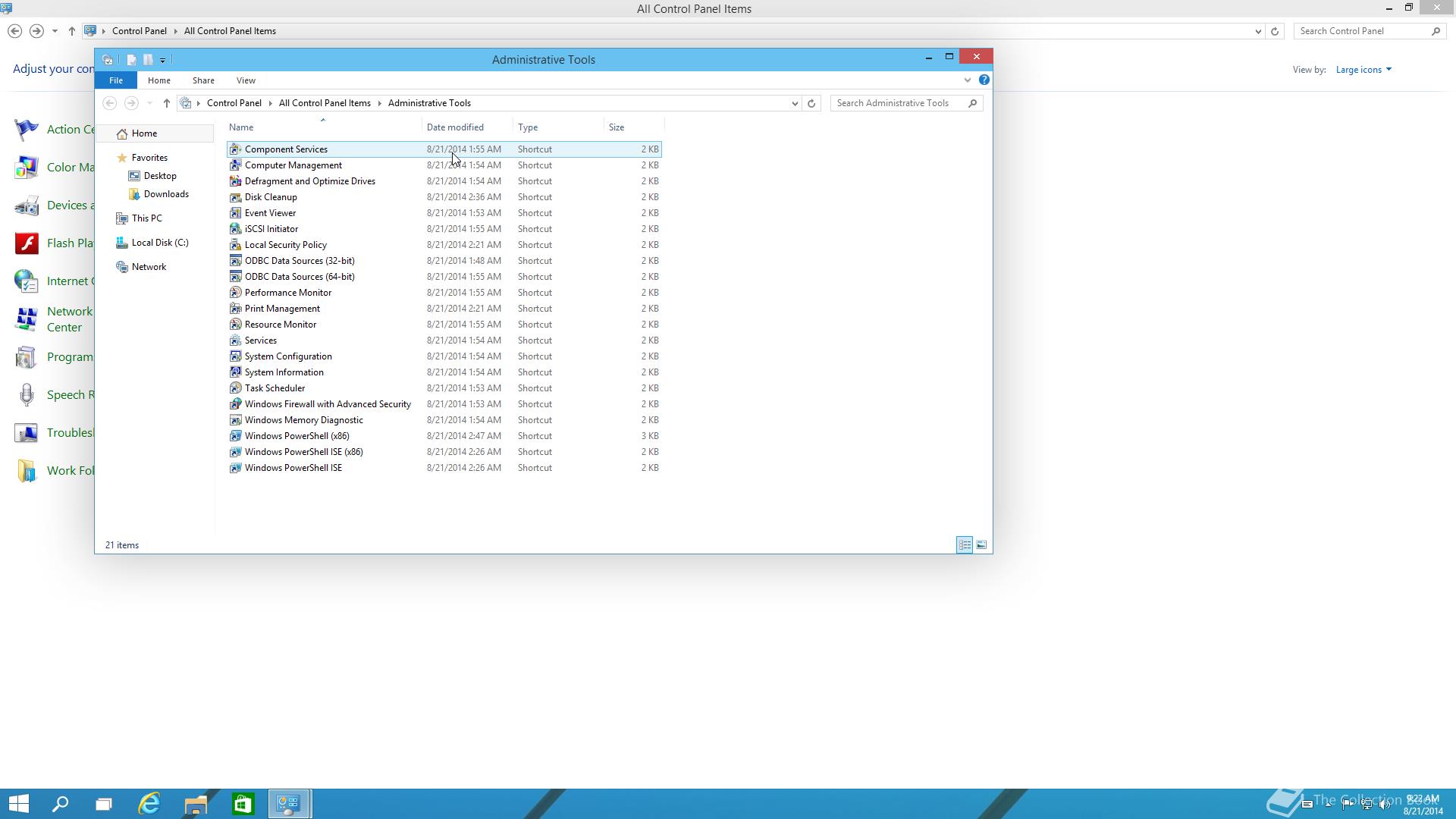Select the Local Security Policy icon

tap(235, 245)
